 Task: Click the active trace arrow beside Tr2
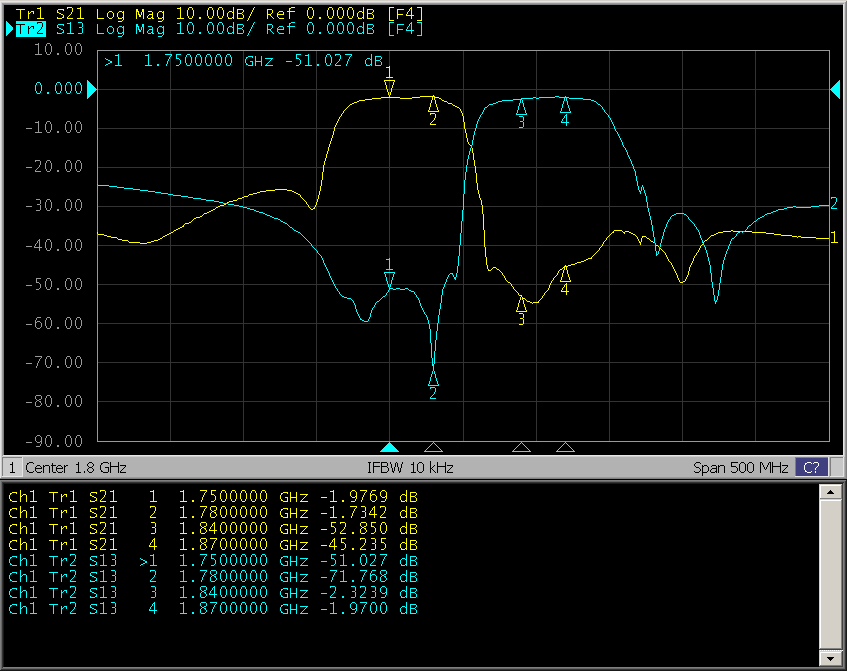click(9, 29)
